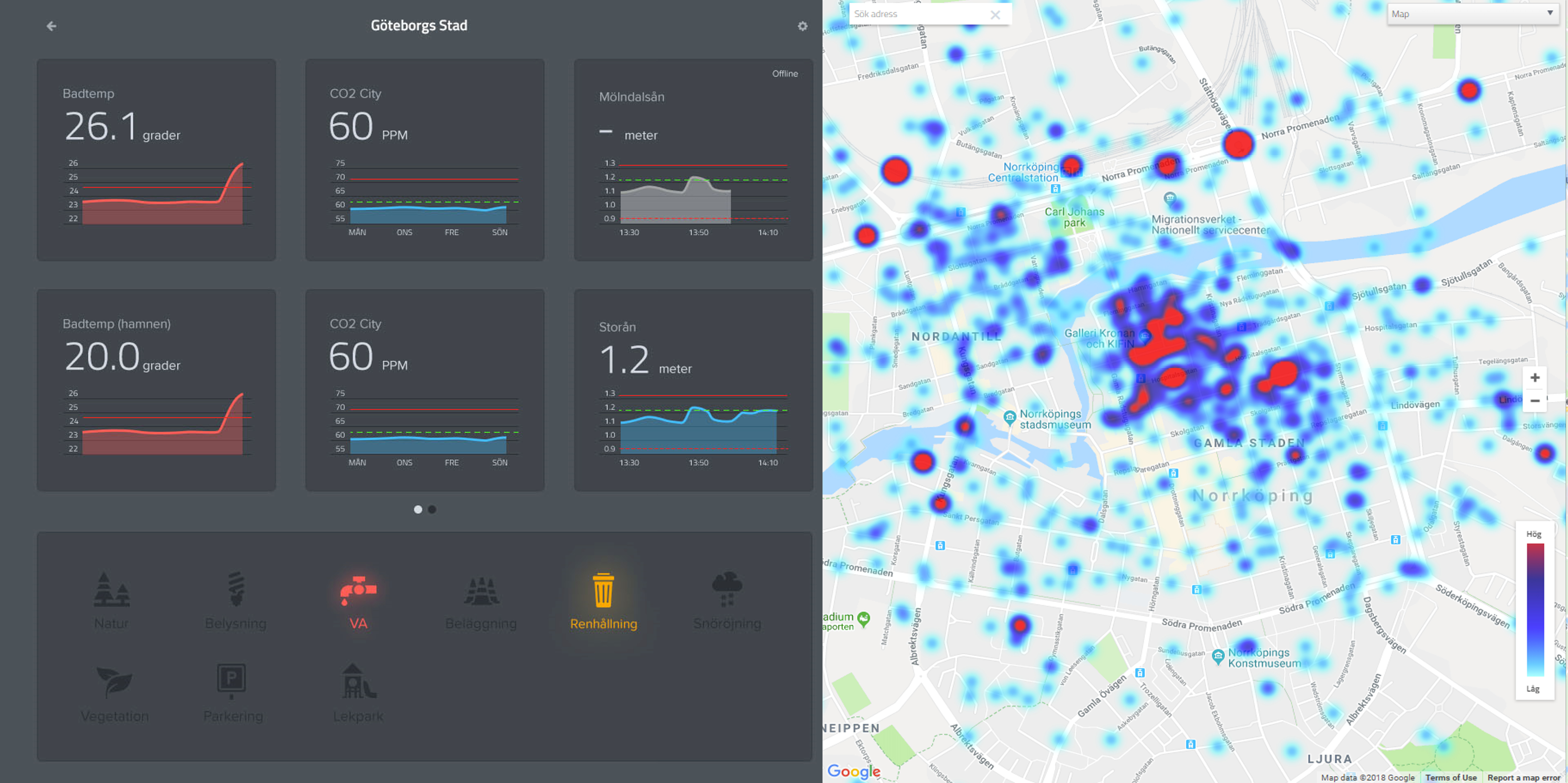The image size is (1568, 783).
Task: Select the Belysning light bulb icon
Action: [x=236, y=589]
